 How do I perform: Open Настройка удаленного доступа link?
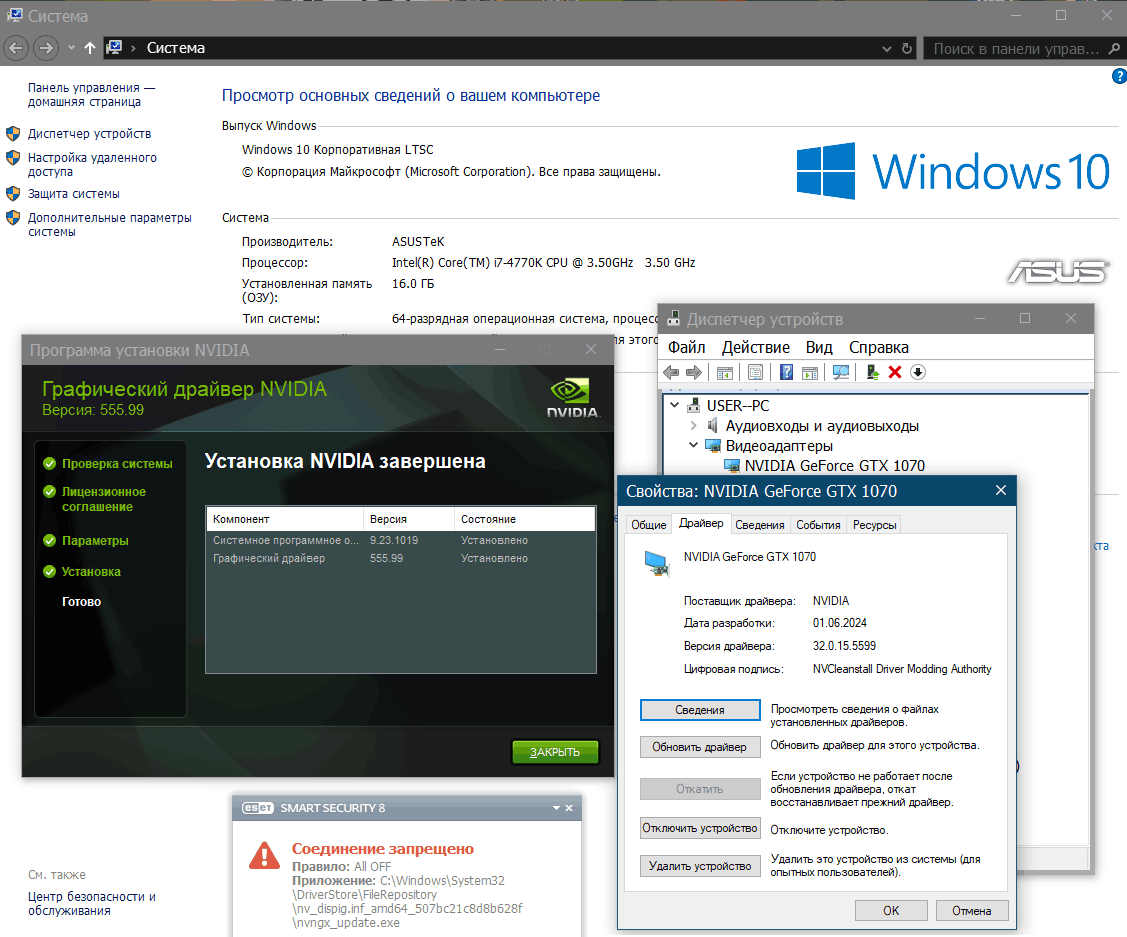point(92,165)
